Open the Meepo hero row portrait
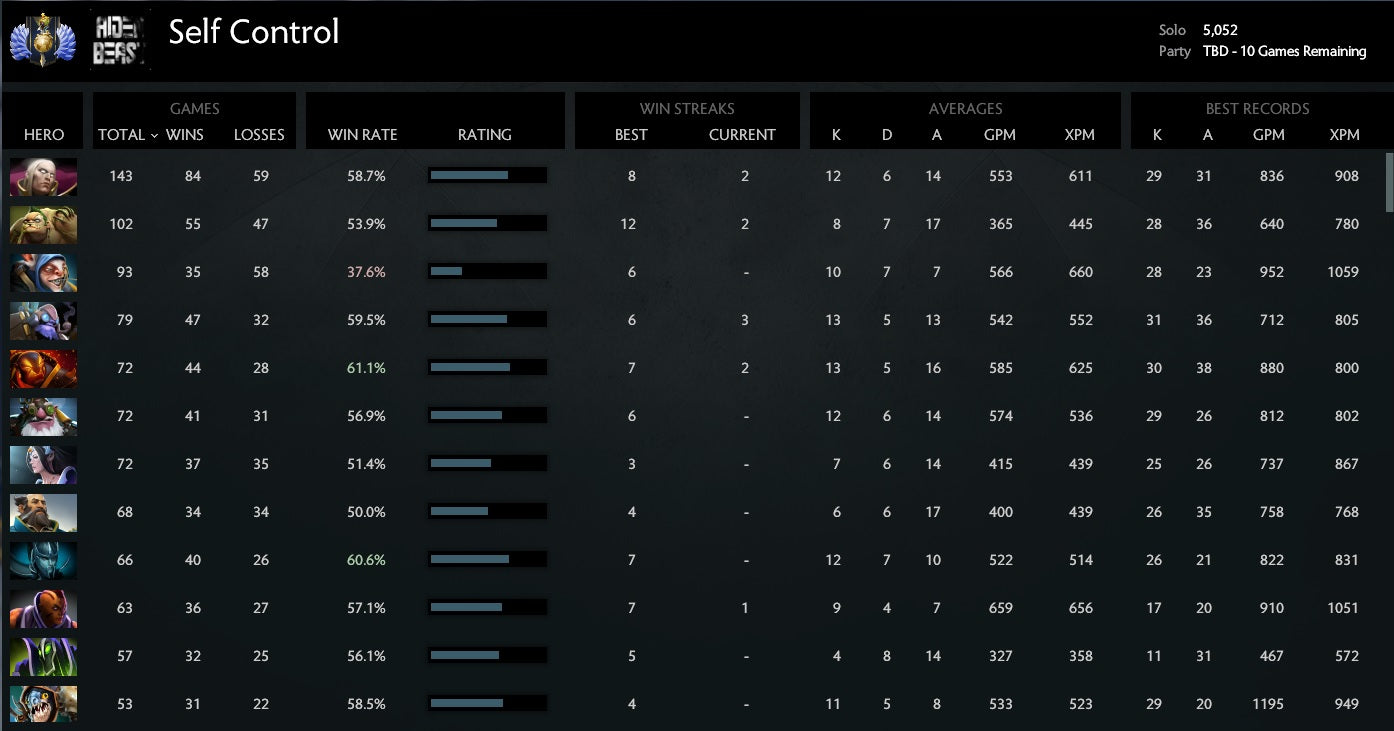Viewport: 1394px width, 731px height. pyautogui.click(x=43, y=273)
